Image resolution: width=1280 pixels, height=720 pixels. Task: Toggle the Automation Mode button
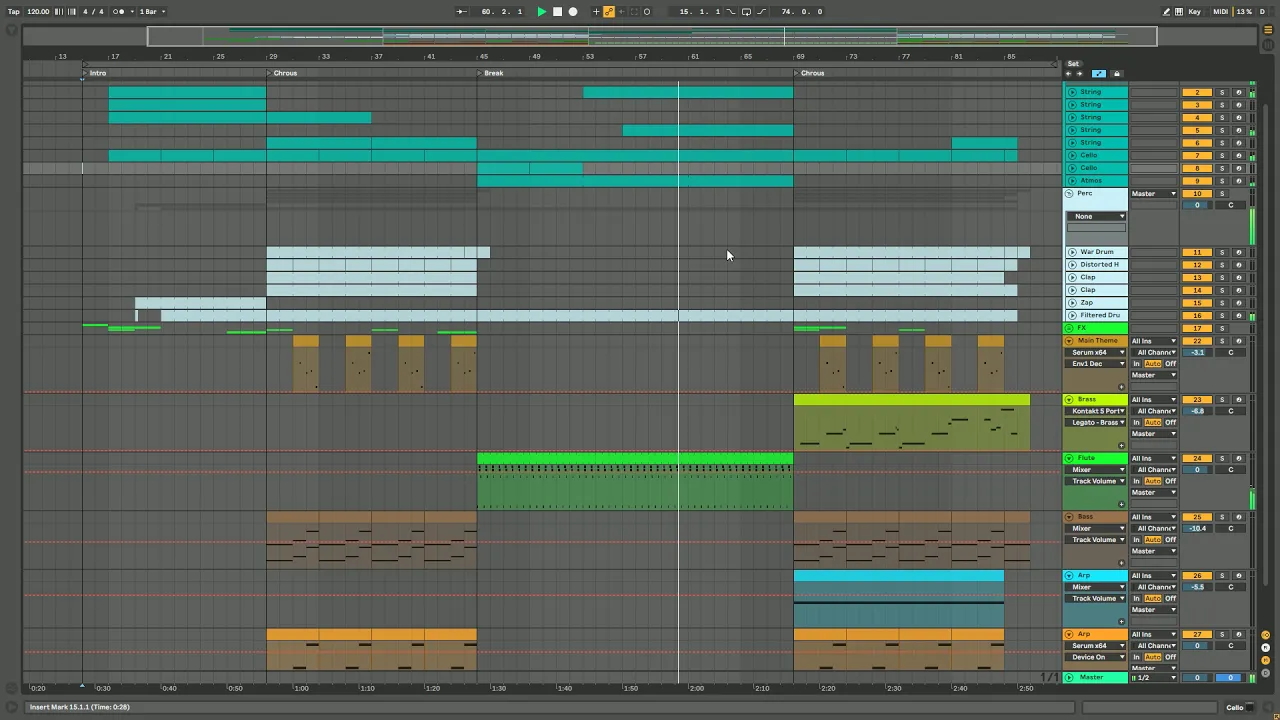(1099, 73)
